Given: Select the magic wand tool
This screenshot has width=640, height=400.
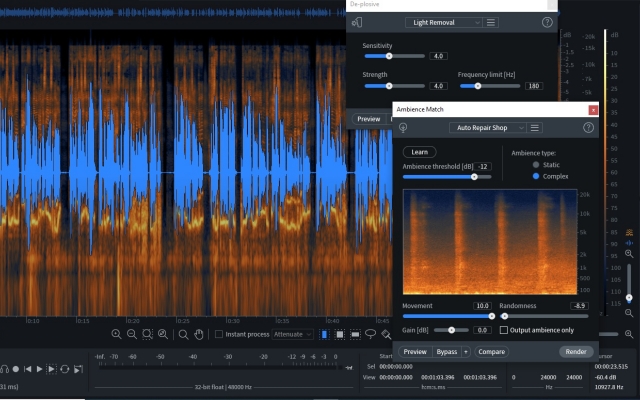Looking at the screenshot, I should pyautogui.click(x=386, y=335).
